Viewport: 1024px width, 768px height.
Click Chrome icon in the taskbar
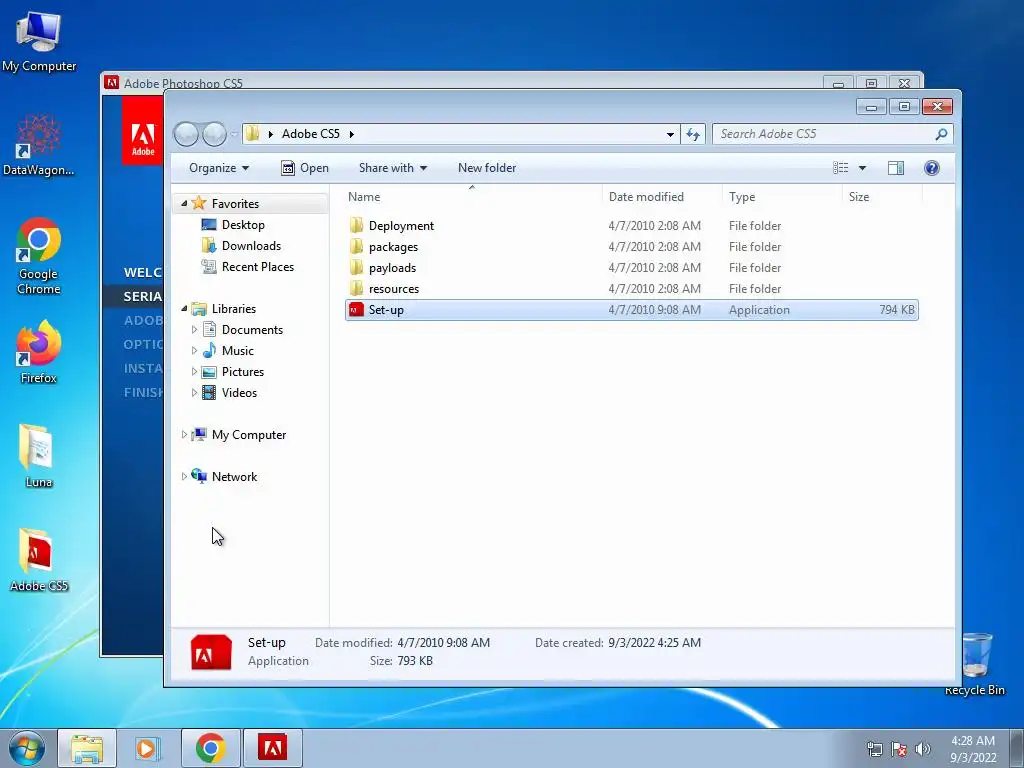pos(210,748)
